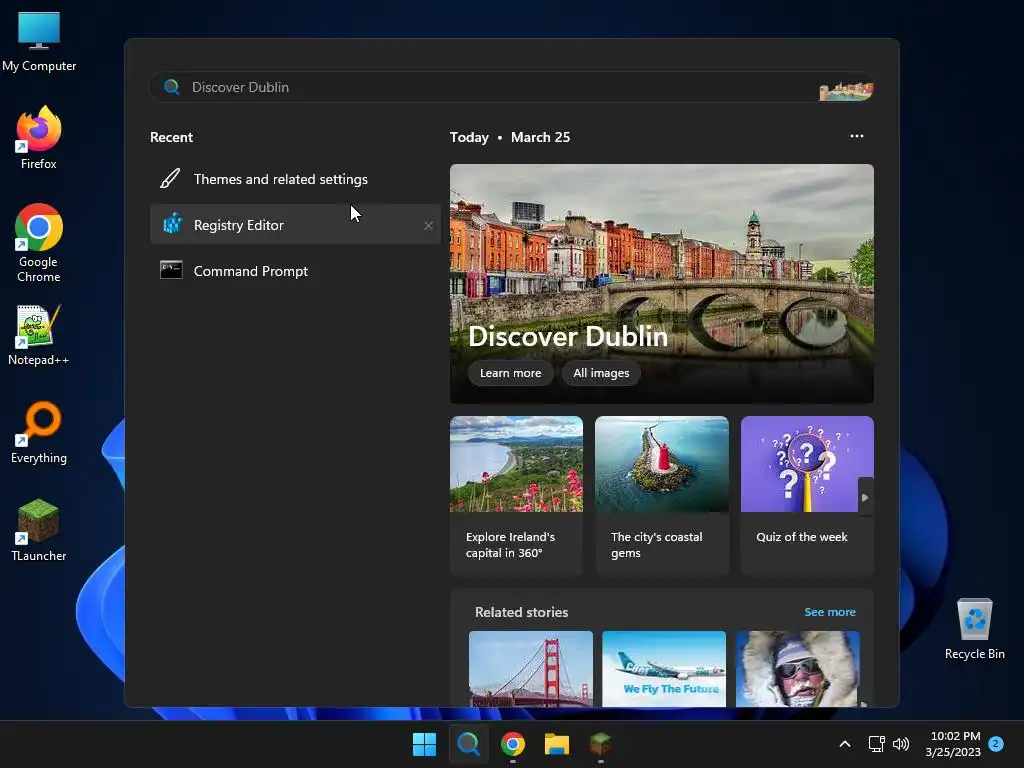The image size is (1024, 768).
Task: Open the notification badge showing 2
Action: 996,743
